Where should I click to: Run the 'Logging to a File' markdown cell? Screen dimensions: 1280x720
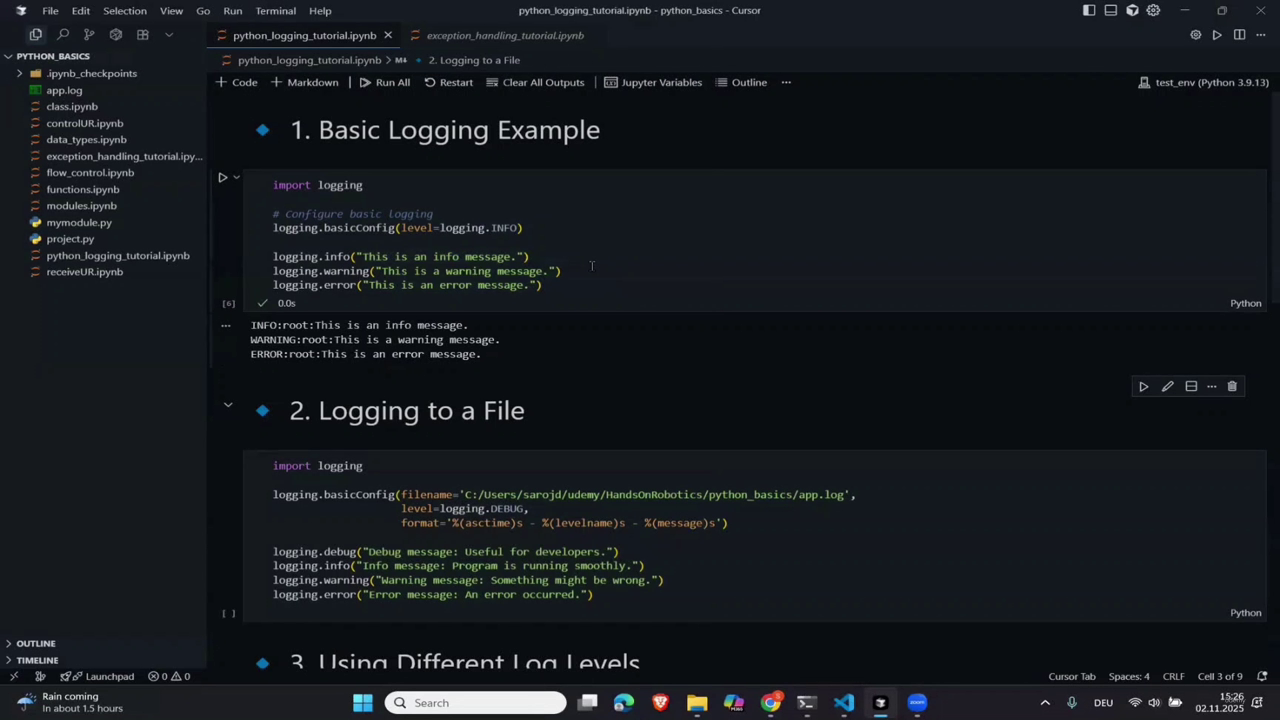coord(1144,387)
